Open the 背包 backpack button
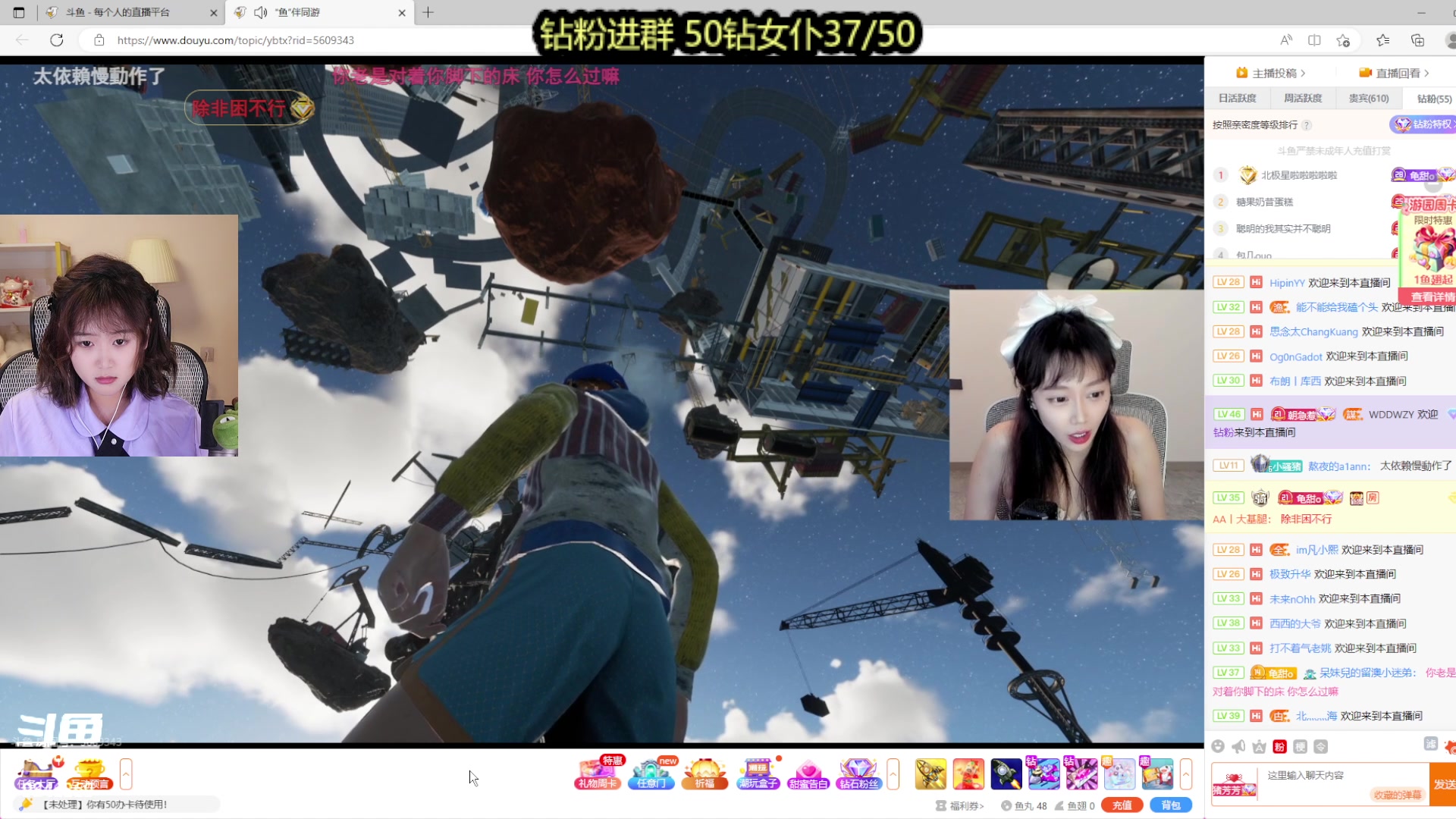The height and width of the screenshot is (819, 1456). coord(1170,805)
